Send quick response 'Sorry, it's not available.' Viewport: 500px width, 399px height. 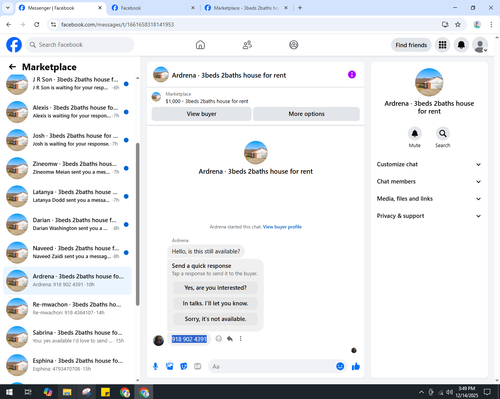click(x=215, y=319)
